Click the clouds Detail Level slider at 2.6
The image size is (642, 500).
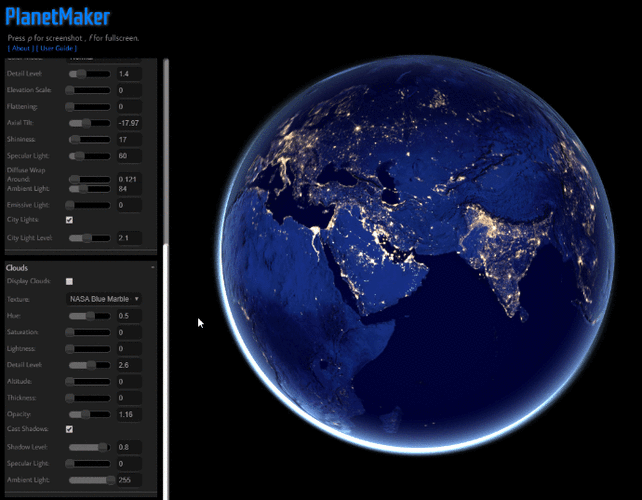point(89,365)
